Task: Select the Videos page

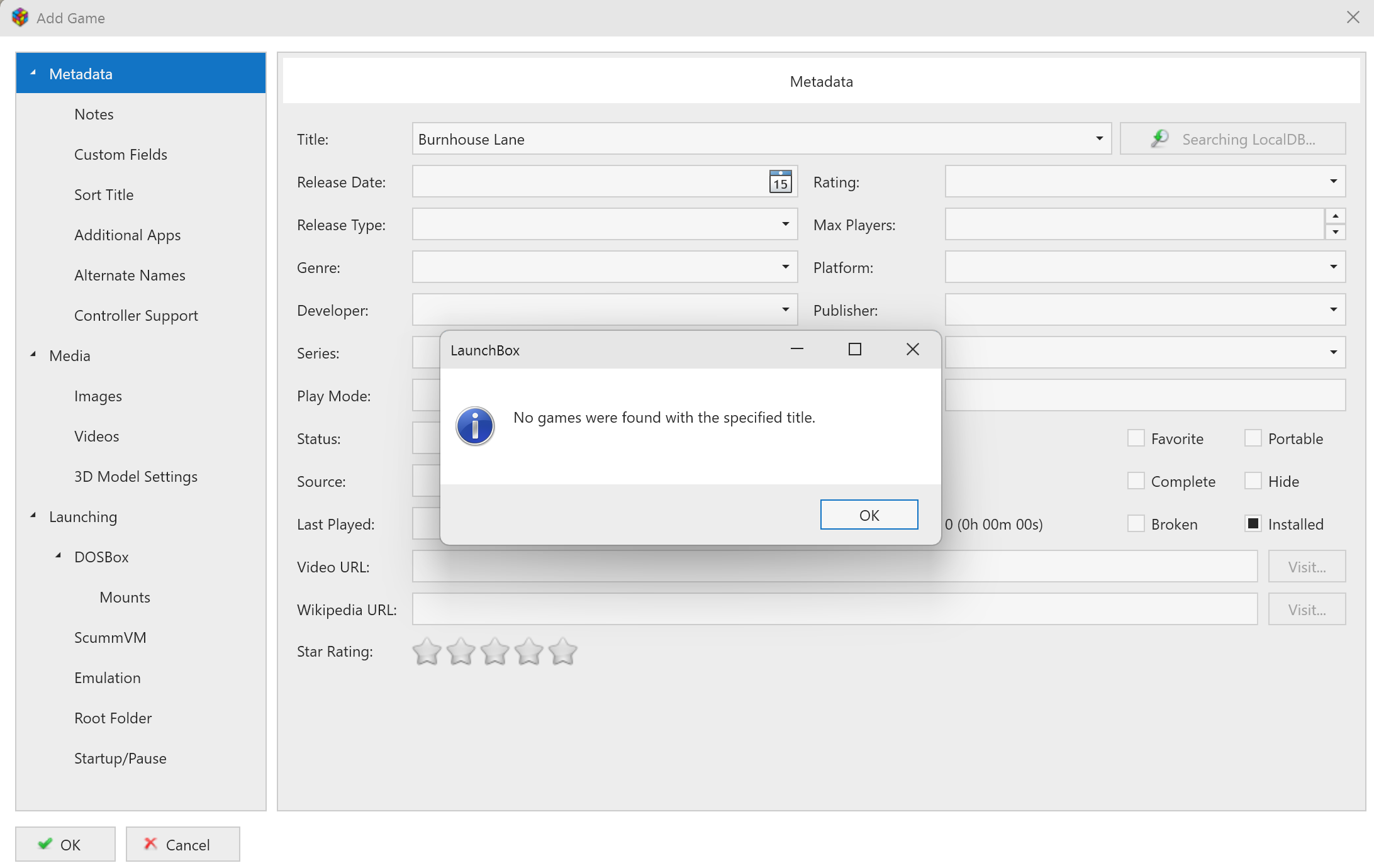Action: [96, 437]
